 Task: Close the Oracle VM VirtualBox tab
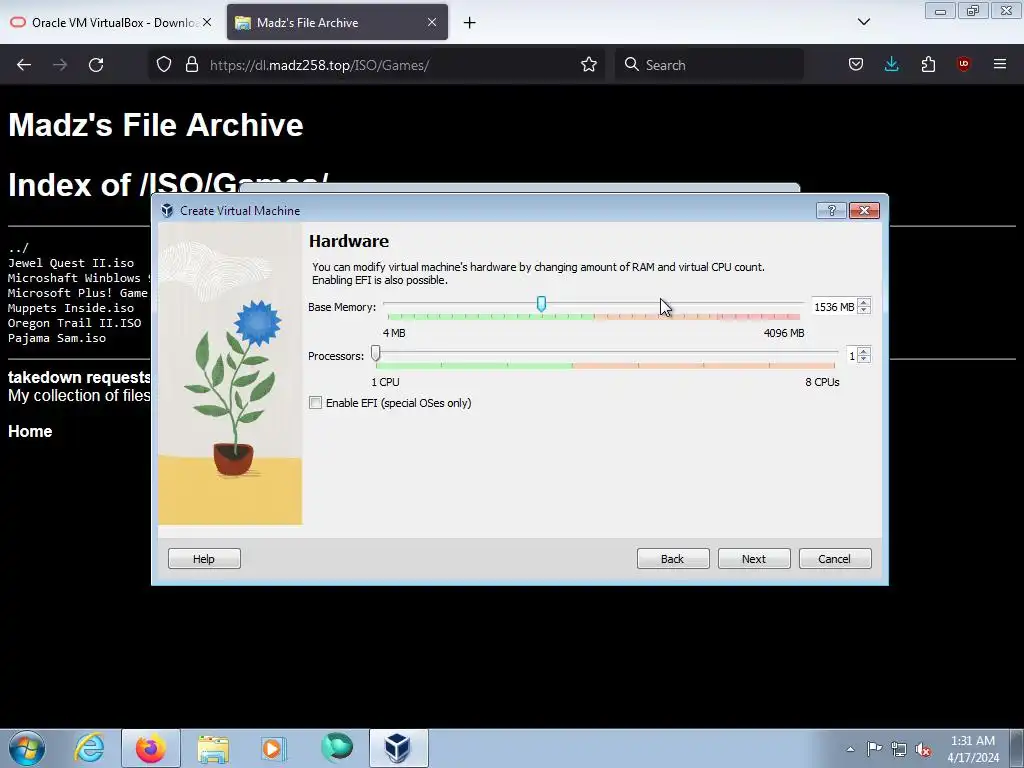click(207, 22)
